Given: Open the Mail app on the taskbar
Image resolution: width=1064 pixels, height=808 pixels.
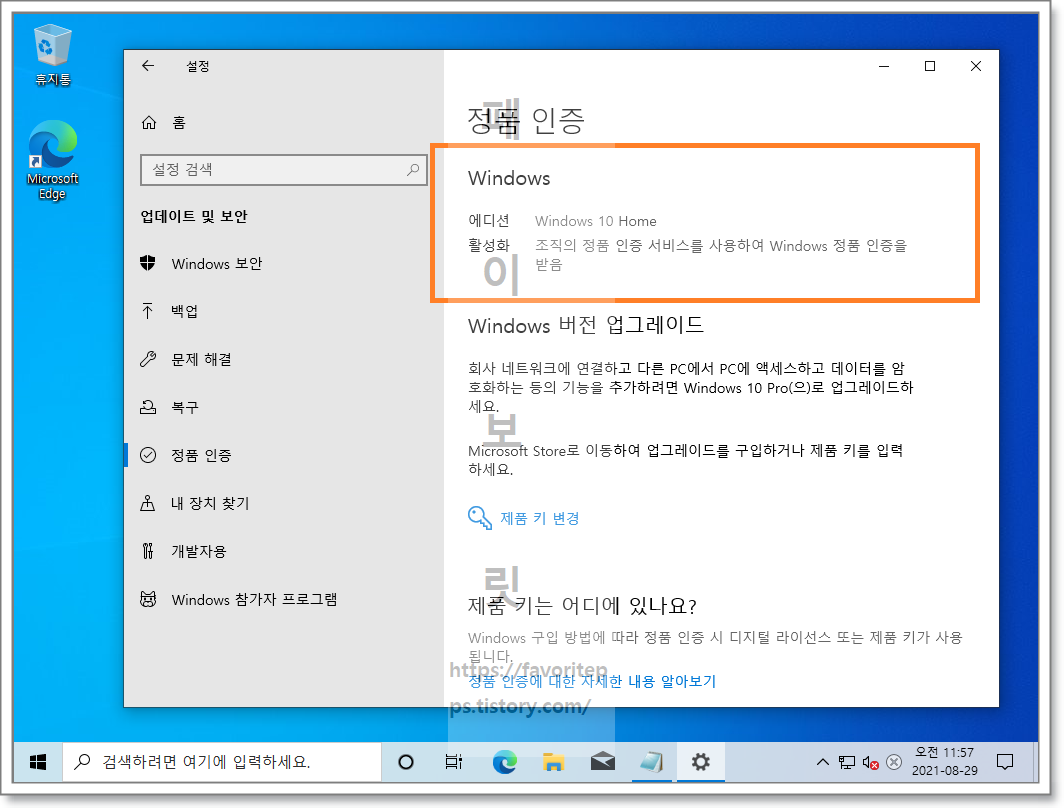Looking at the screenshot, I should pos(603,762).
